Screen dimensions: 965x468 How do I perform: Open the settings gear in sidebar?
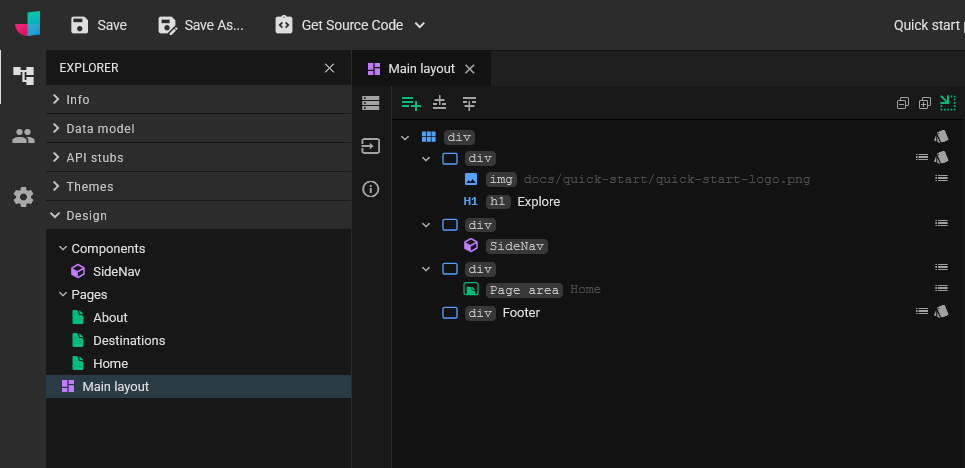[23, 197]
